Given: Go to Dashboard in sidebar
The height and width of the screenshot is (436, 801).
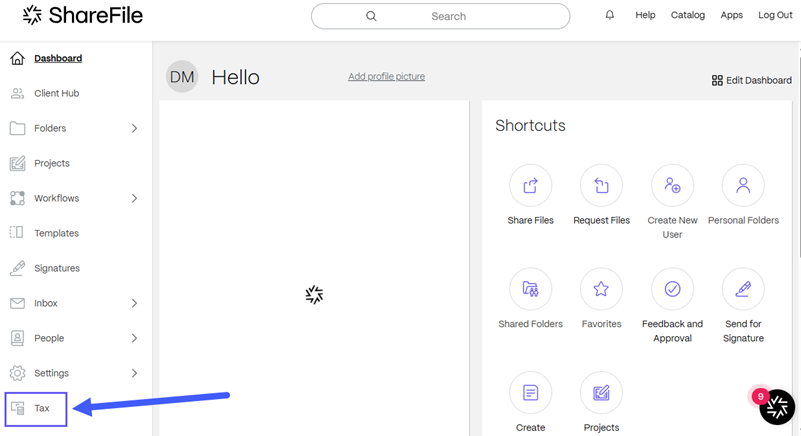Looking at the screenshot, I should [58, 58].
